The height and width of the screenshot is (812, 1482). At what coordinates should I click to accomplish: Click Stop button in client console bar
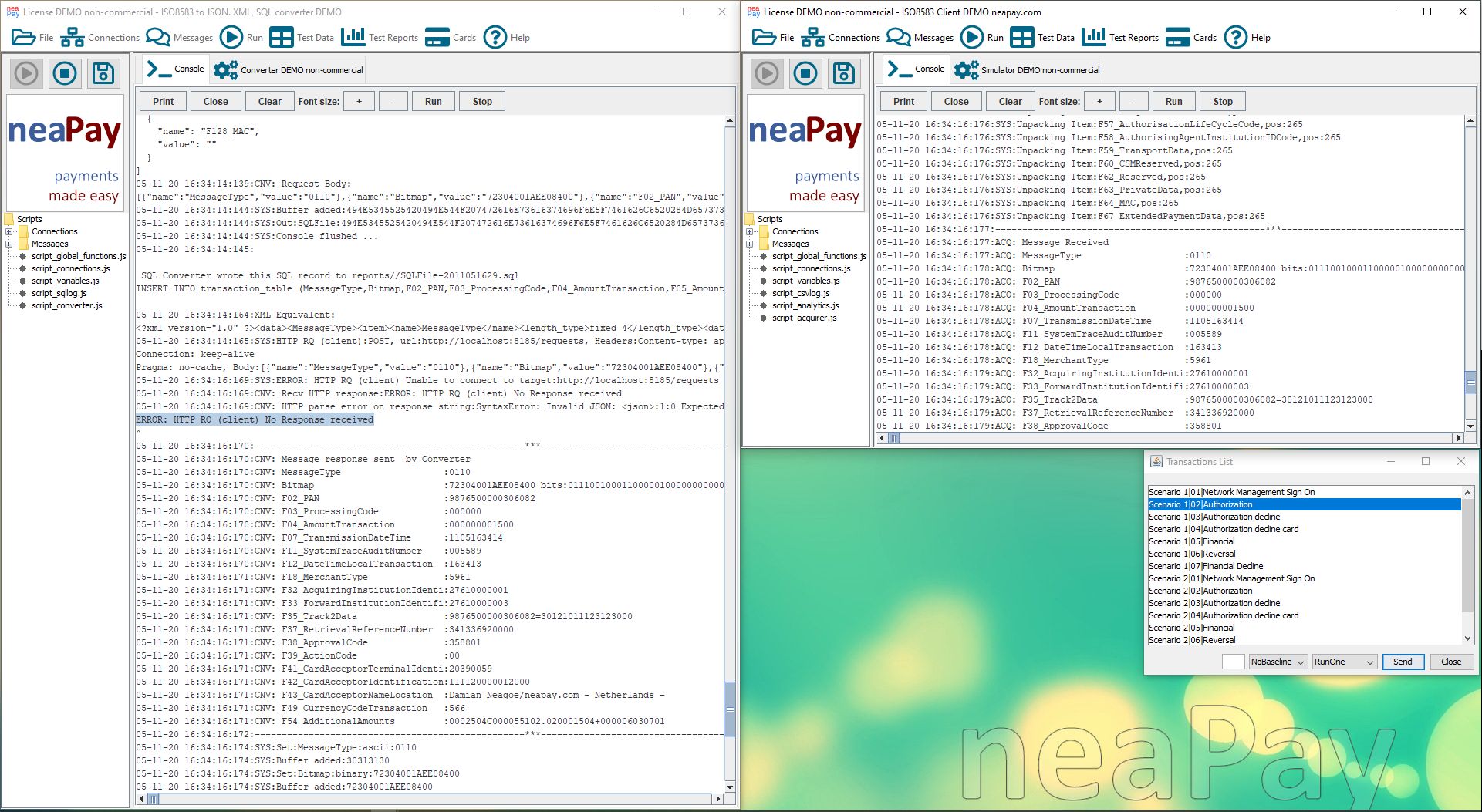pyautogui.click(x=1223, y=101)
